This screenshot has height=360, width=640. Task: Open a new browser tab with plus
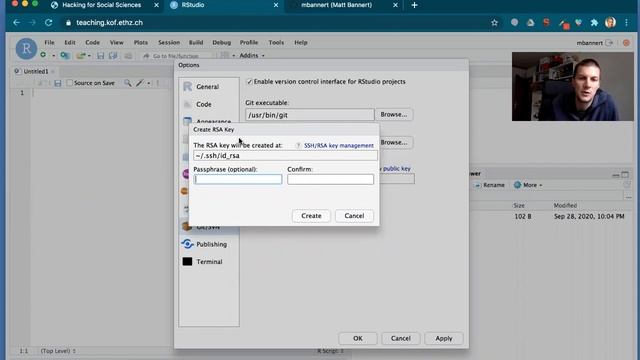click(x=414, y=5)
